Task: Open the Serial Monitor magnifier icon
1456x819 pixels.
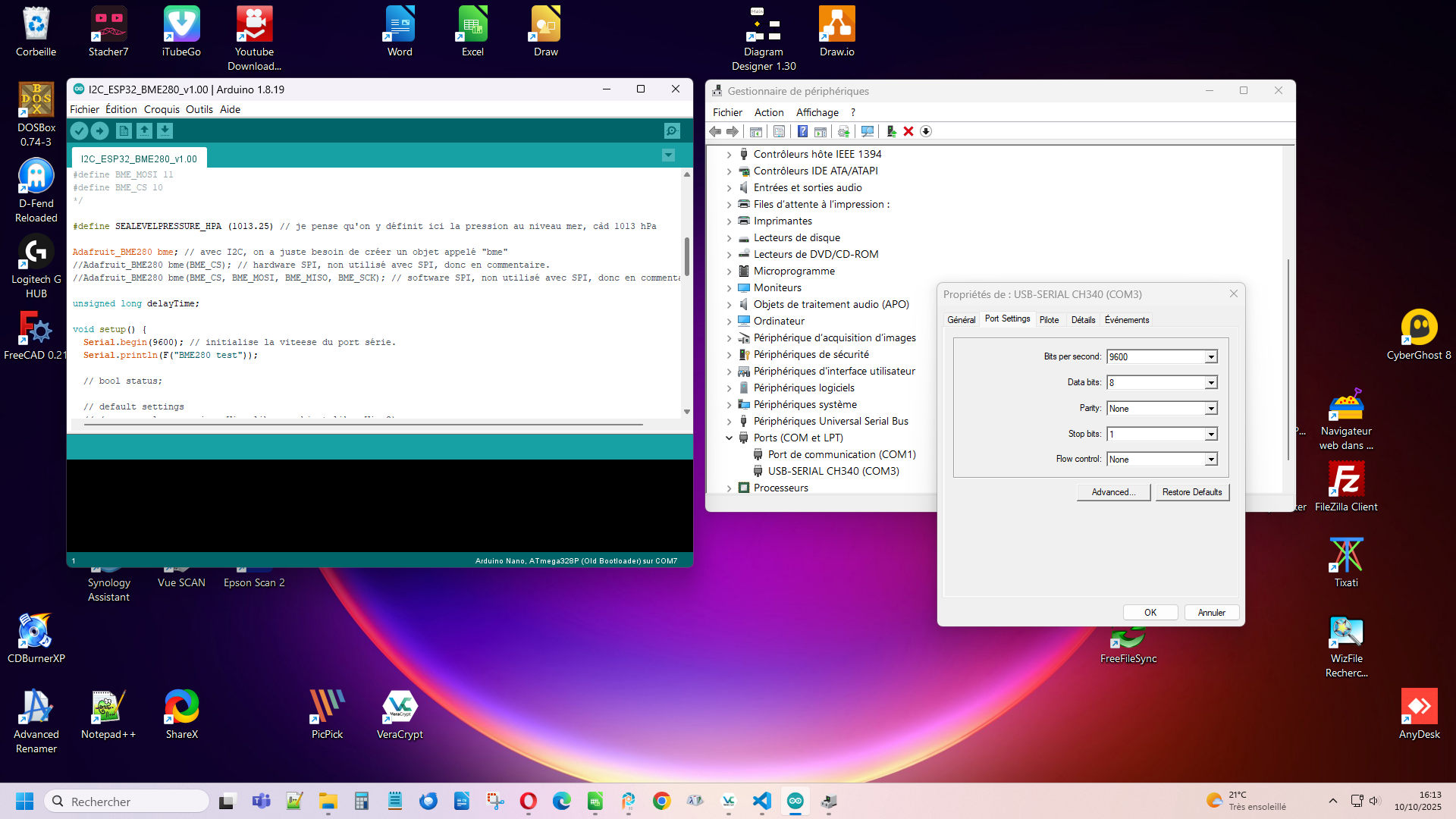Action: click(x=672, y=131)
